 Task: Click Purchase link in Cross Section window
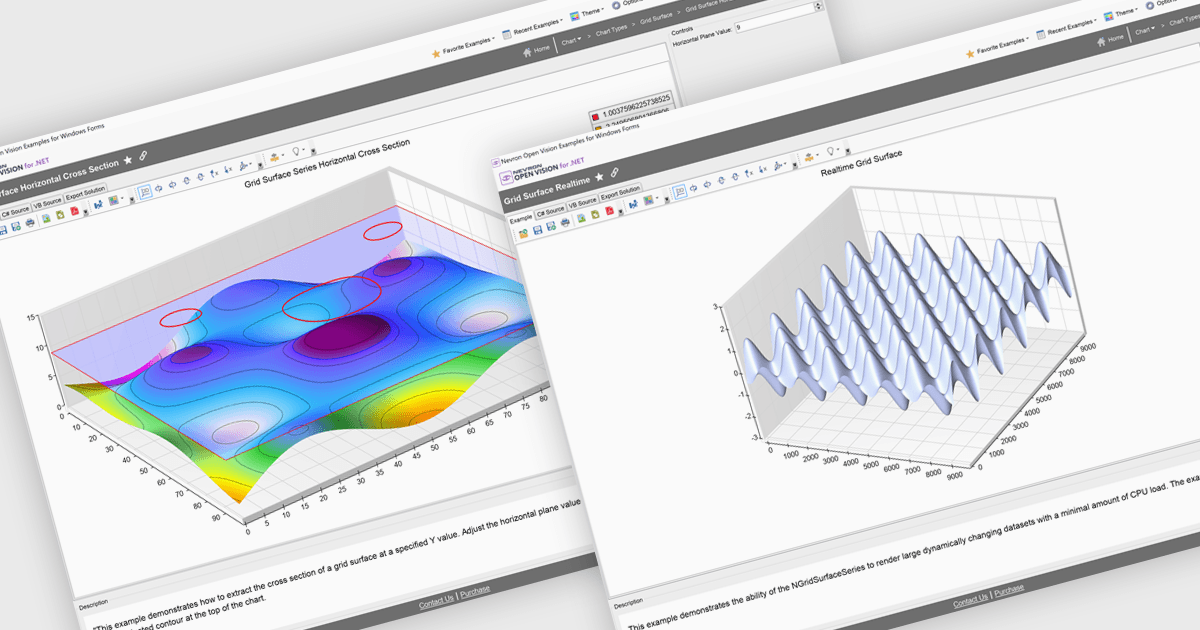coord(475,591)
